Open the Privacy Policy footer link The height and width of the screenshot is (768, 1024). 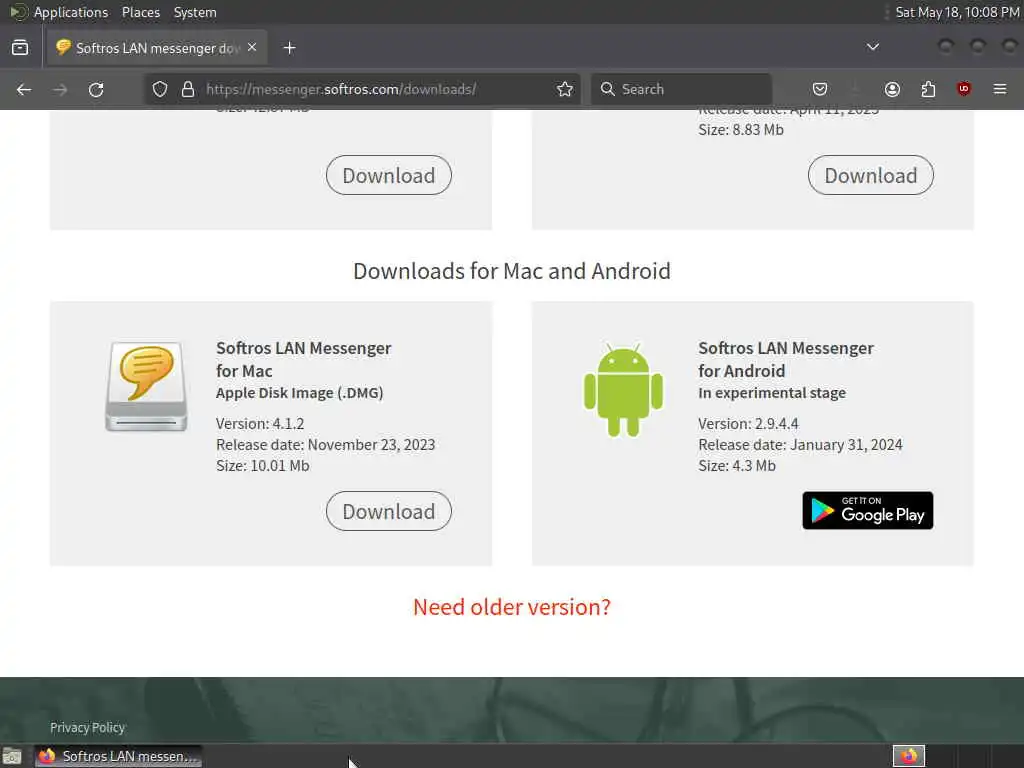[x=88, y=728]
